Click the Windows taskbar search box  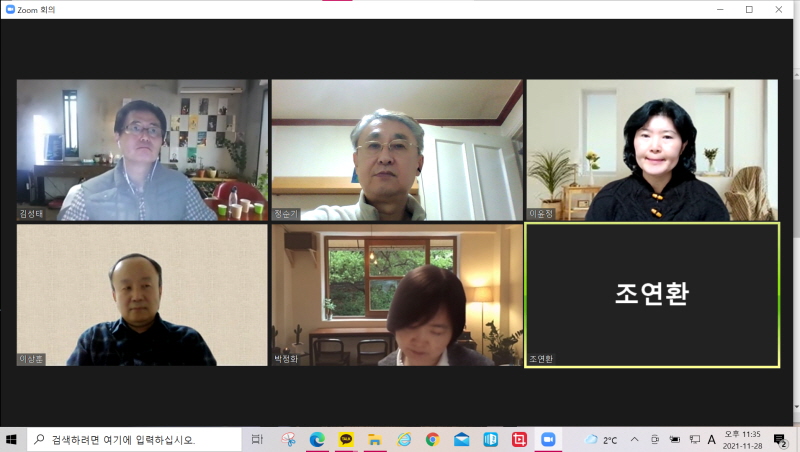tap(134, 439)
